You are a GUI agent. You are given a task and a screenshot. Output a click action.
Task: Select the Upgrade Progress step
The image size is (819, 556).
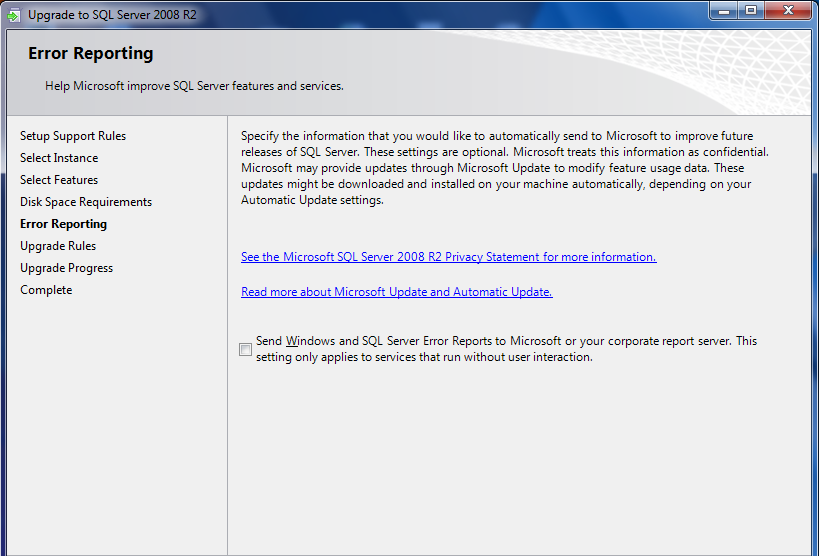pos(66,268)
